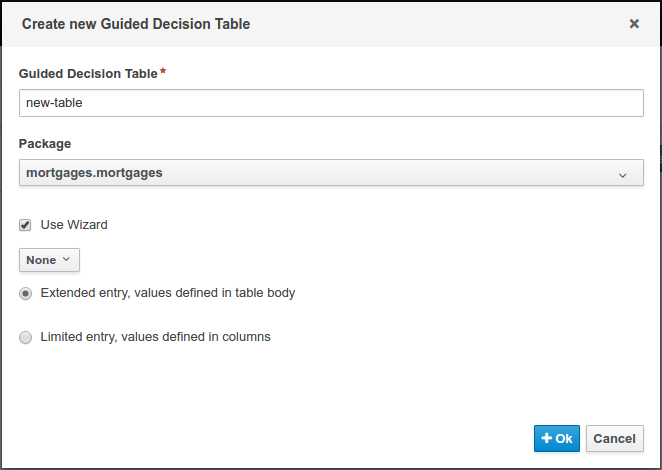Click the 'Create new Guided Decision Table' title

(136, 24)
